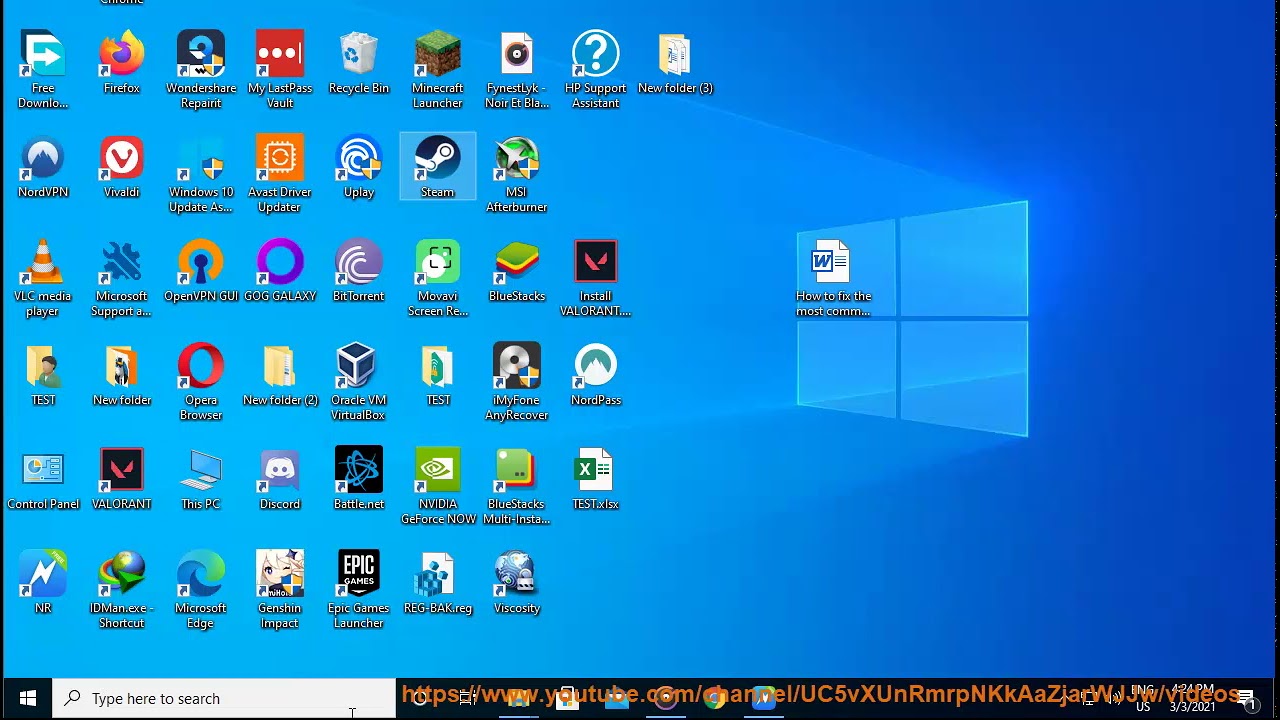Image resolution: width=1280 pixels, height=720 pixels.
Task: Select the NordVPN desktop icon
Action: pyautogui.click(x=43, y=158)
